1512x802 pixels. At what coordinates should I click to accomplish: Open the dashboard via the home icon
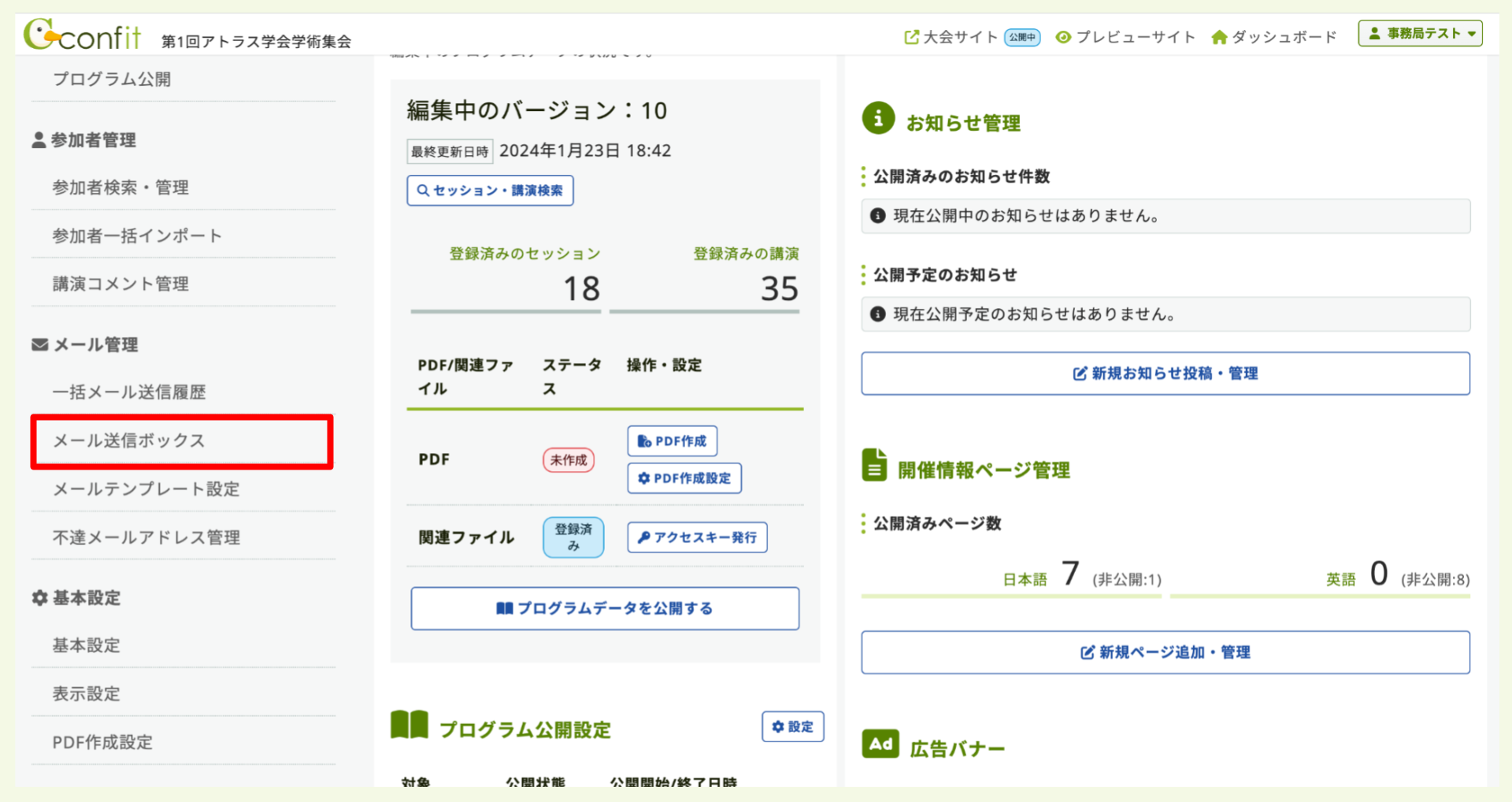pos(1219,35)
